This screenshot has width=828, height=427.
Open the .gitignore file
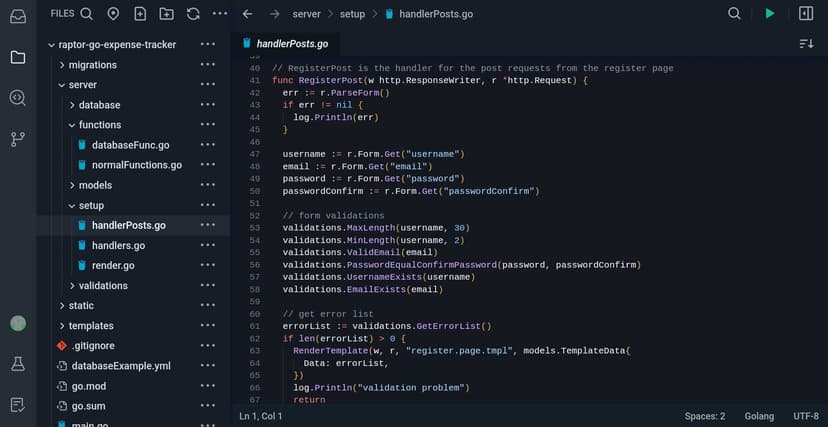click(x=93, y=346)
